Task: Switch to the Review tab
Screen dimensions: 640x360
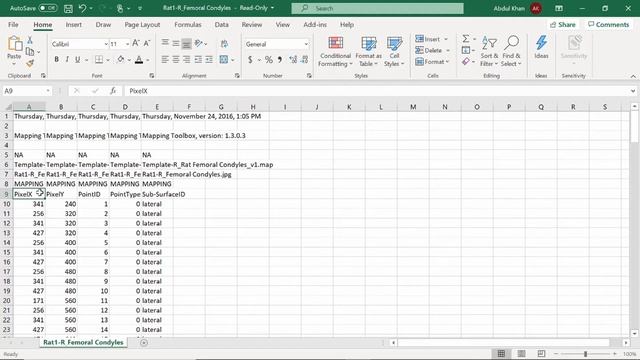Action: (251, 24)
